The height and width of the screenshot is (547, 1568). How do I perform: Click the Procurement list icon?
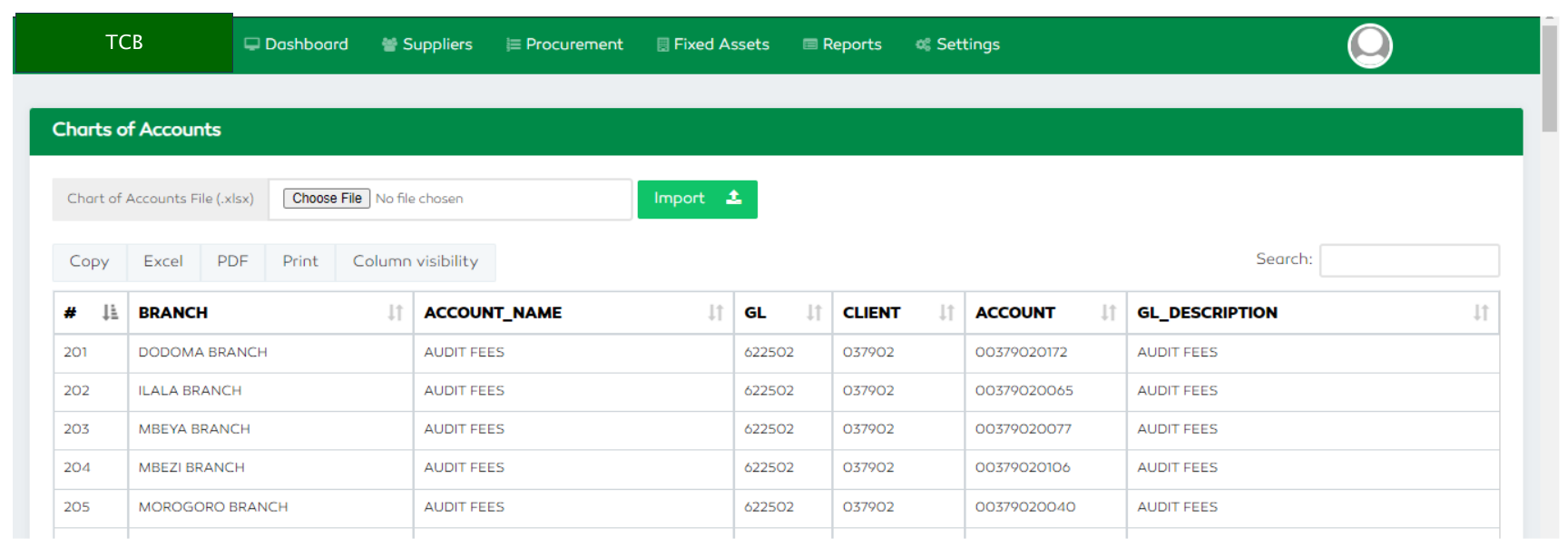(513, 44)
